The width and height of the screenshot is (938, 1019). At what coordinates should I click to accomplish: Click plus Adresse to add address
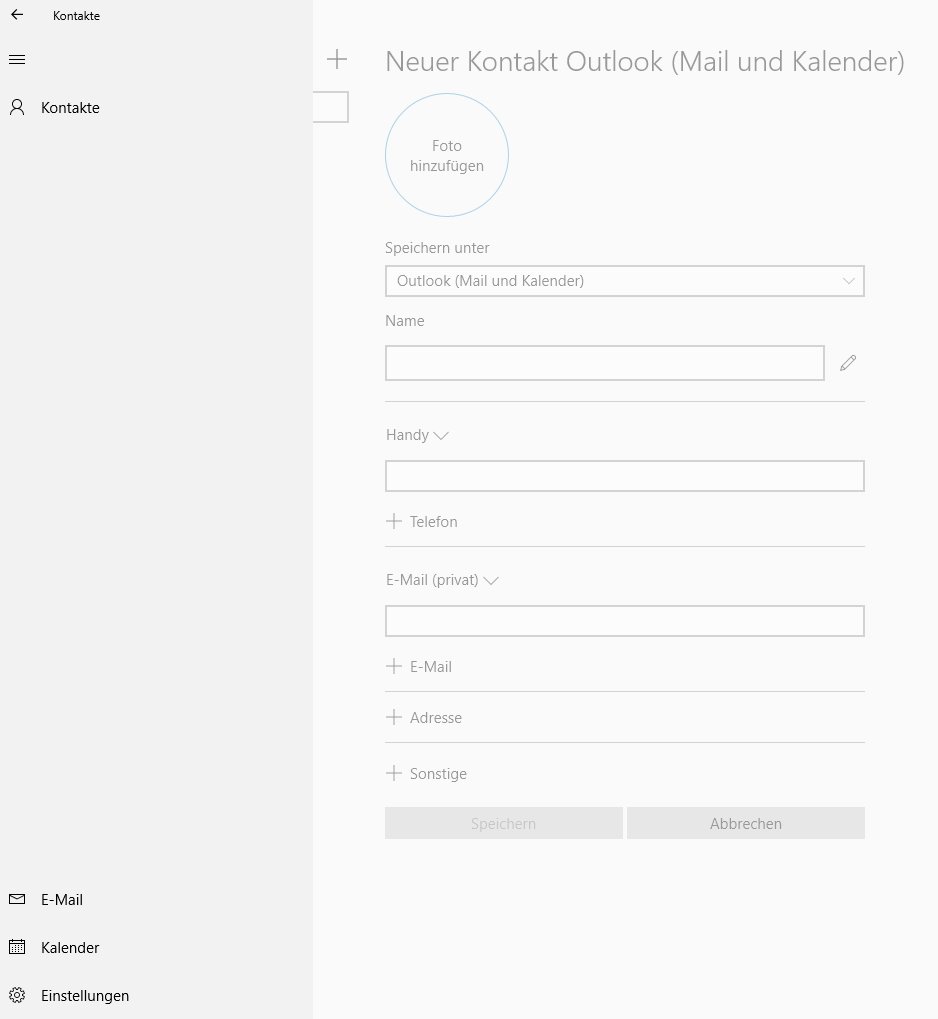point(424,717)
